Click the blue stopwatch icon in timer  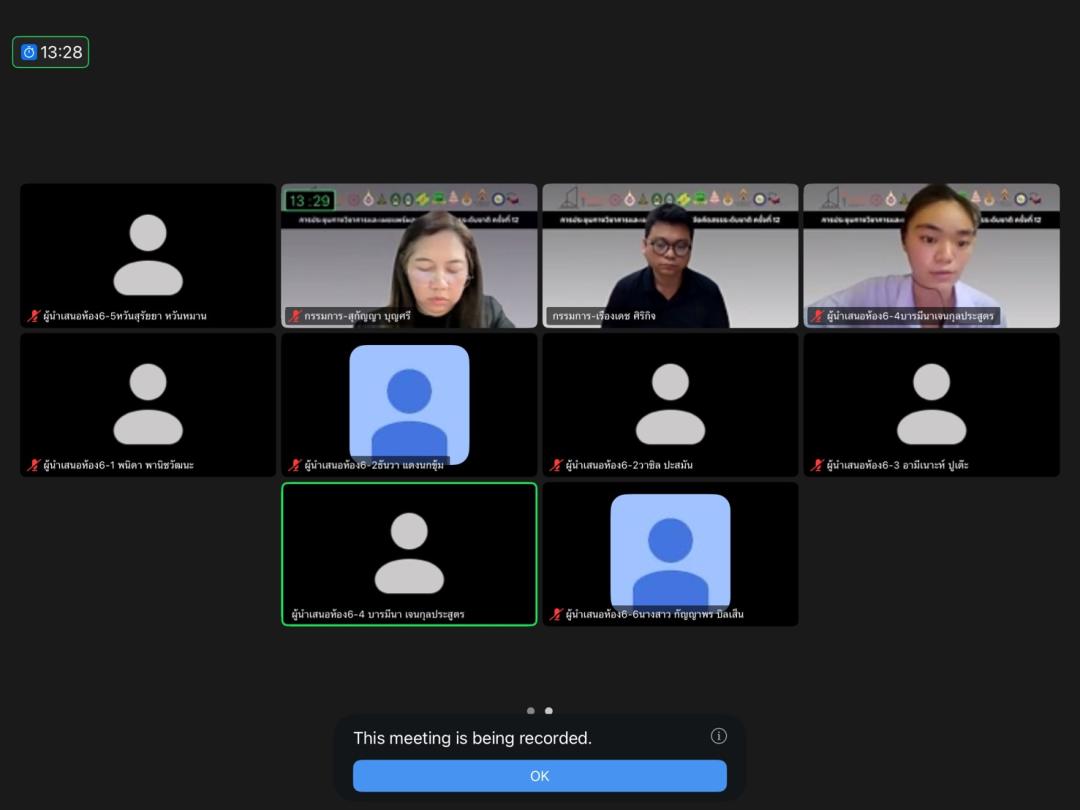click(x=29, y=52)
